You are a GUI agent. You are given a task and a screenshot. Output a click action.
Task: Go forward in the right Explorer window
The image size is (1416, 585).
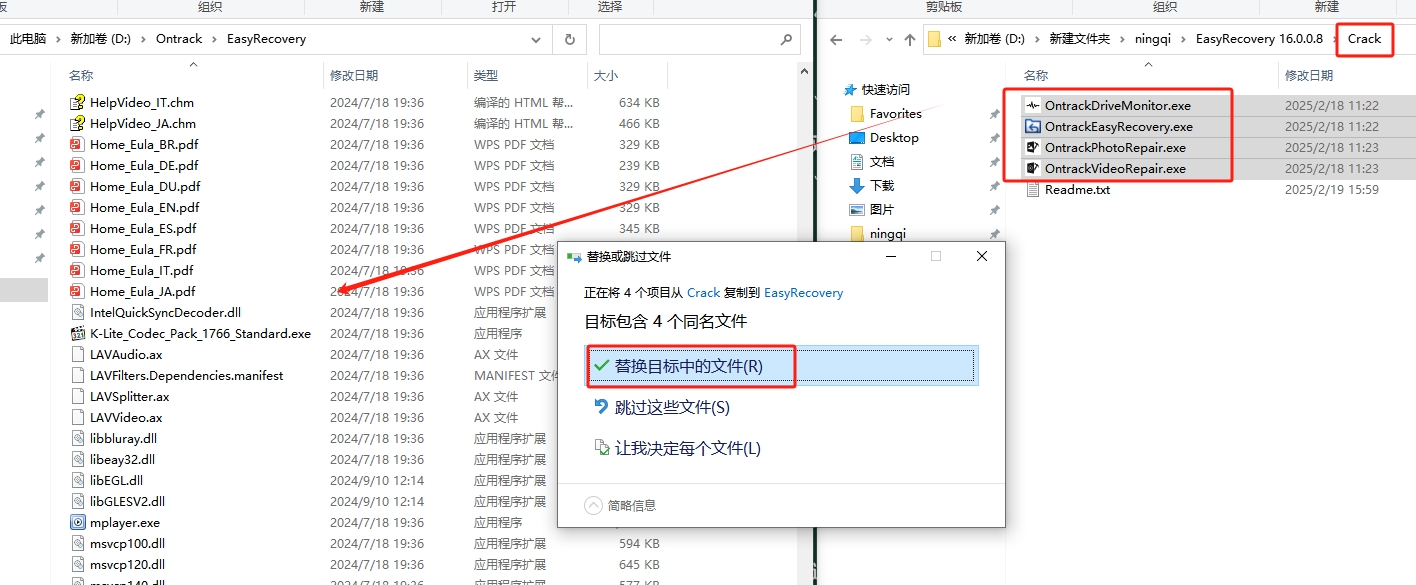pyautogui.click(x=865, y=40)
